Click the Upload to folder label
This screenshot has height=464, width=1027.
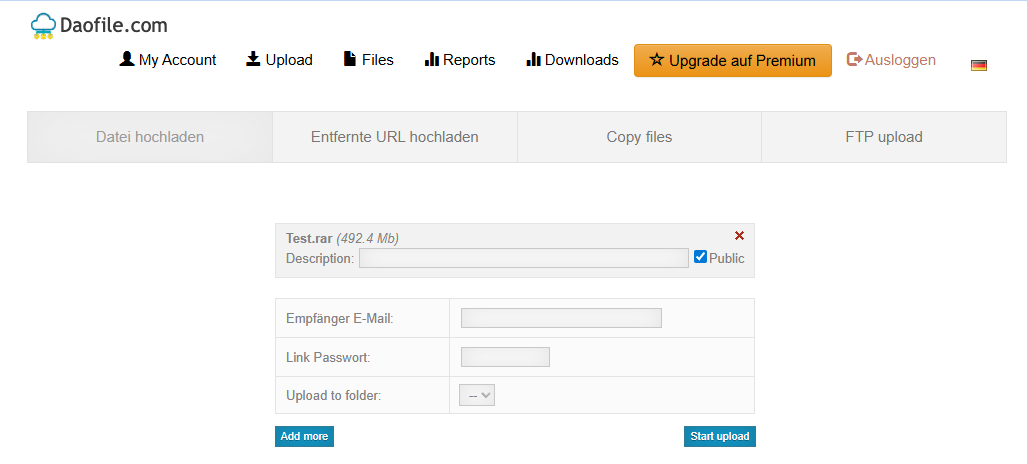333,396
